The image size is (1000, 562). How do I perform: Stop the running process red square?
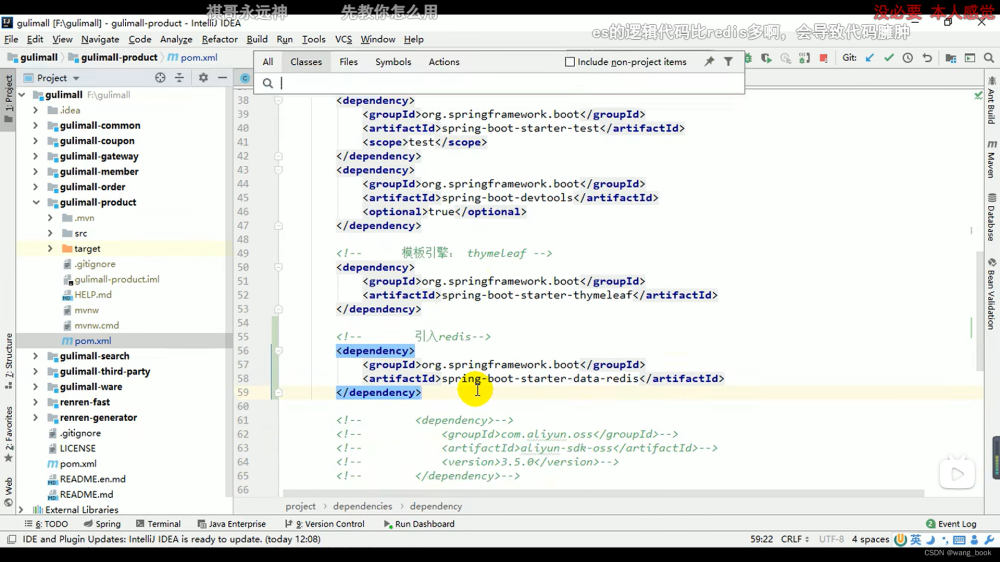[823, 58]
